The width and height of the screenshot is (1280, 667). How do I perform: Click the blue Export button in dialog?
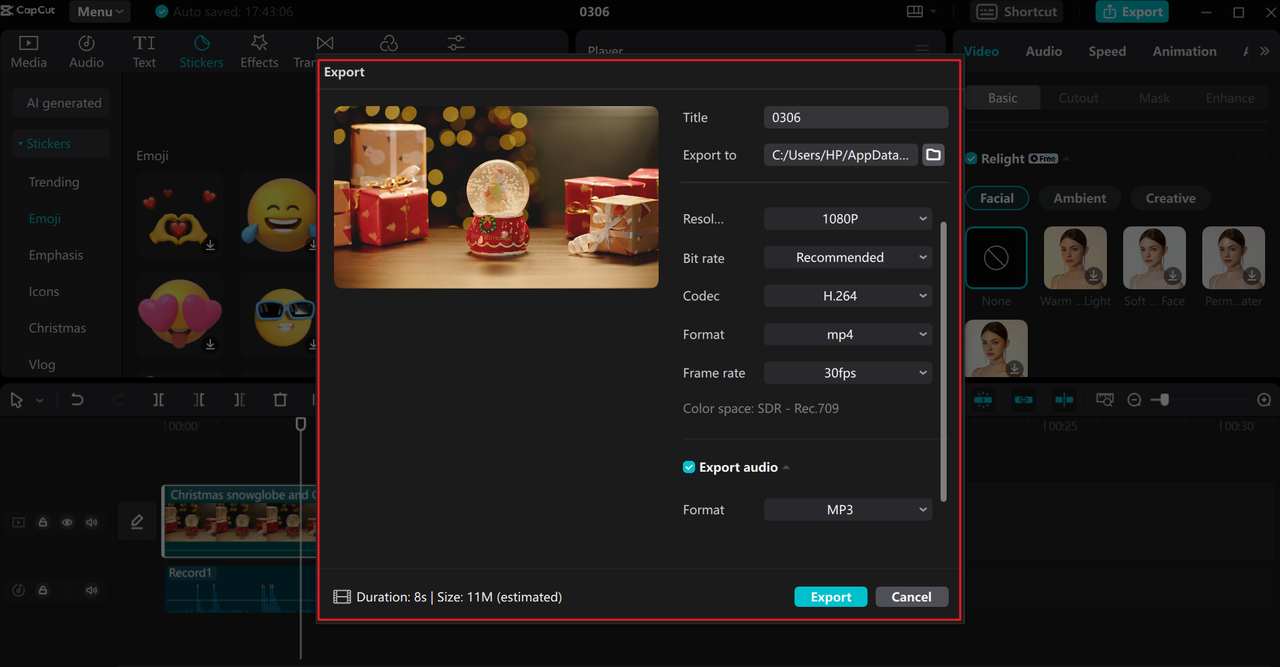click(831, 597)
